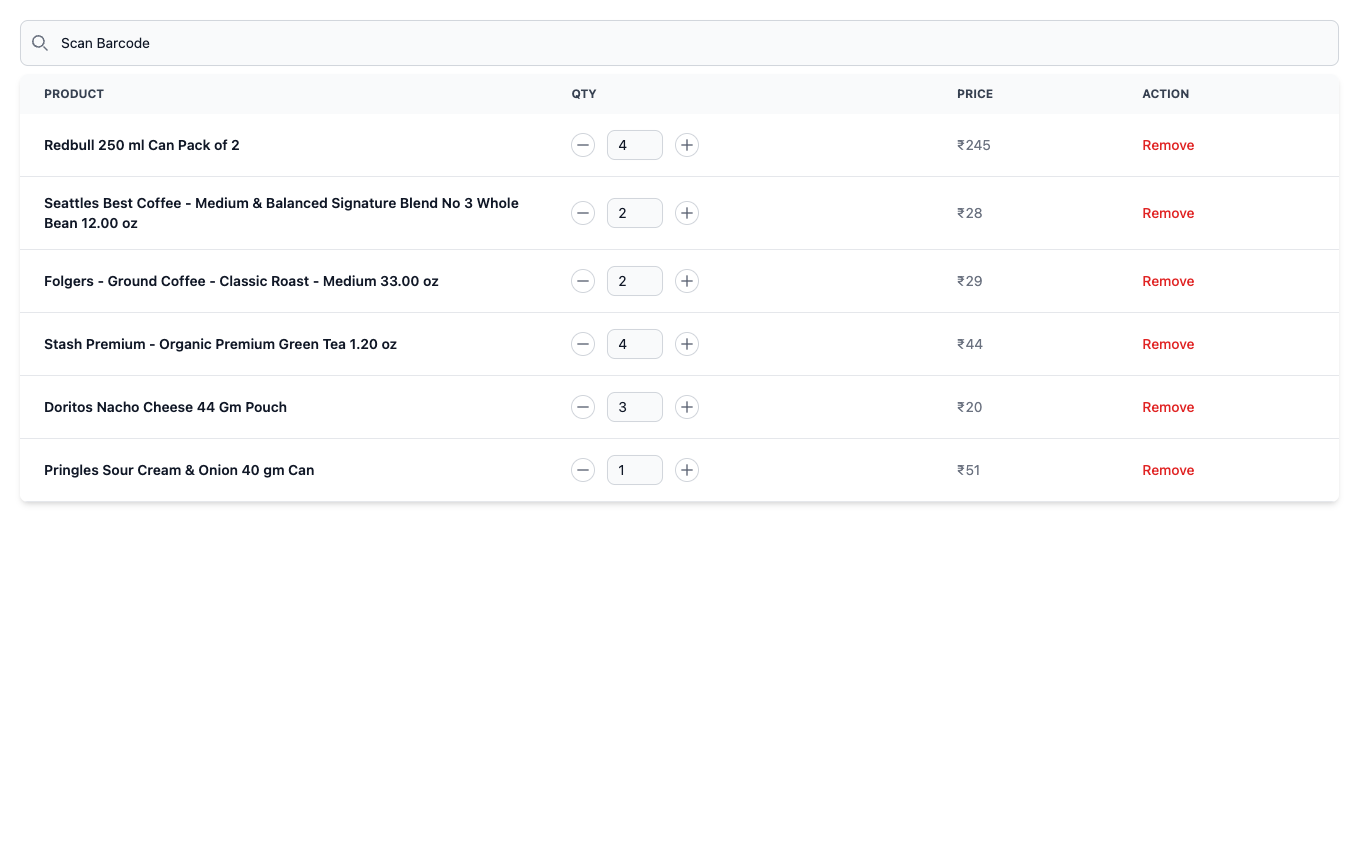Click product name Pringles Sour Cream & Onion

click(x=179, y=470)
